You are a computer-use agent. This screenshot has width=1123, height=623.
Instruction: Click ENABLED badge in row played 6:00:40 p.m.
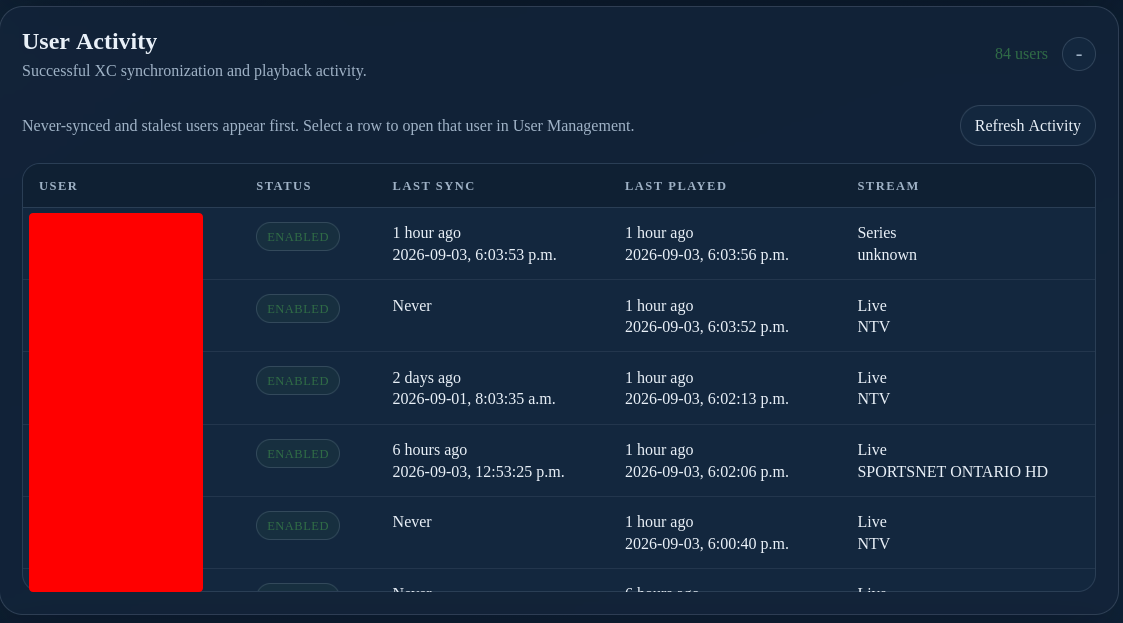pyautogui.click(x=298, y=526)
